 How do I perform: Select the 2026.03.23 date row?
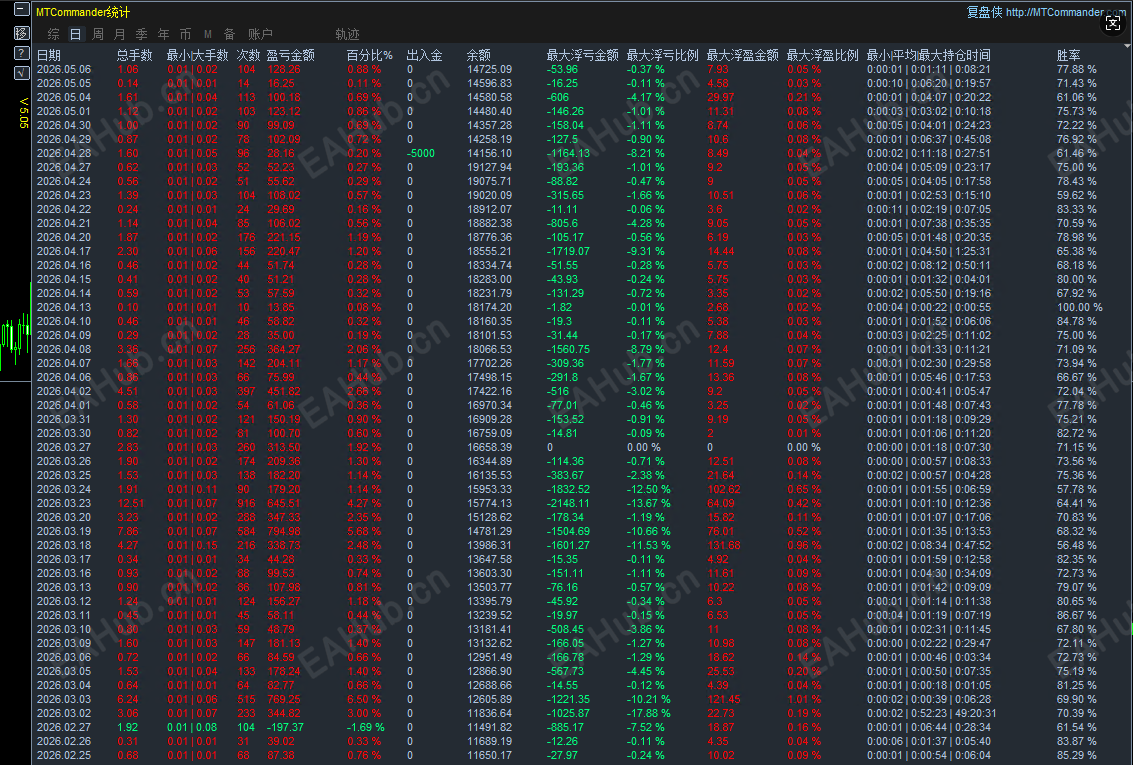coord(64,503)
